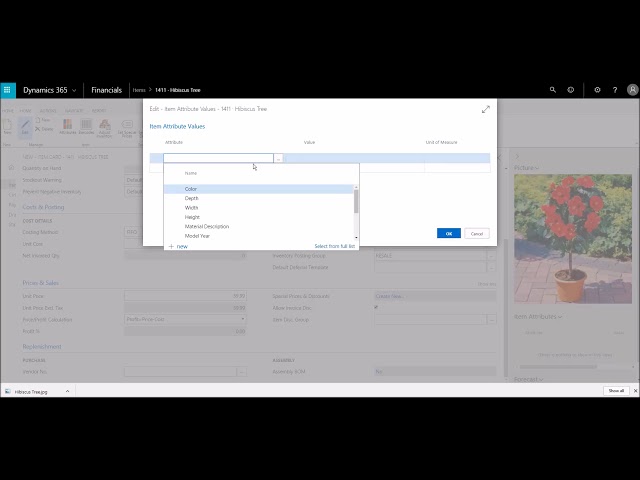Open the feedback smiley icon
Image resolution: width=640 pixels, height=480 pixels.
pyautogui.click(x=571, y=90)
